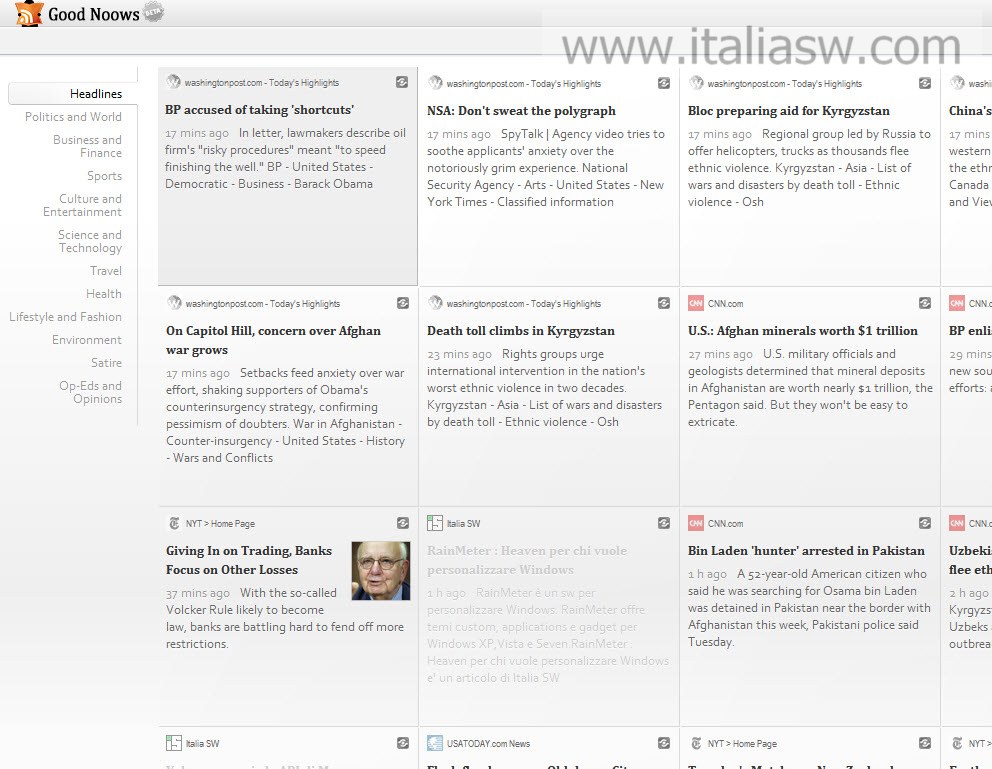
Task: Click Washington Post icon on BP accused card
Action: [x=173, y=82]
